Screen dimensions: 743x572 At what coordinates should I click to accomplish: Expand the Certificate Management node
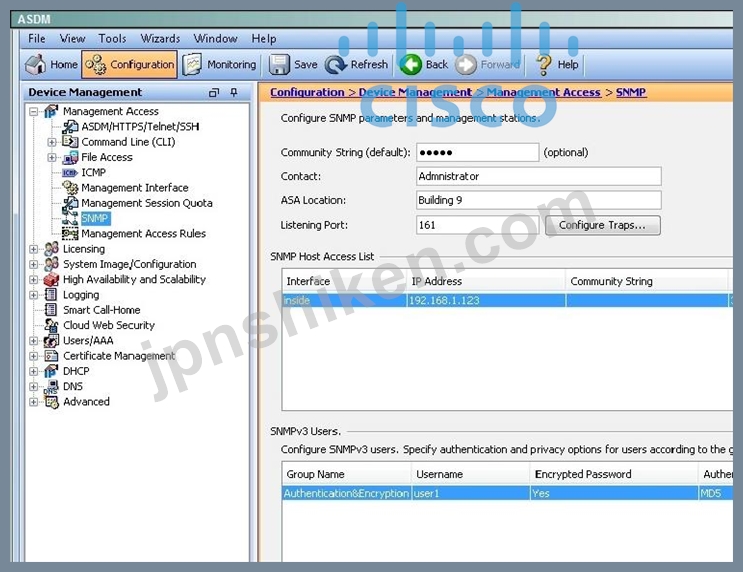(x=34, y=356)
